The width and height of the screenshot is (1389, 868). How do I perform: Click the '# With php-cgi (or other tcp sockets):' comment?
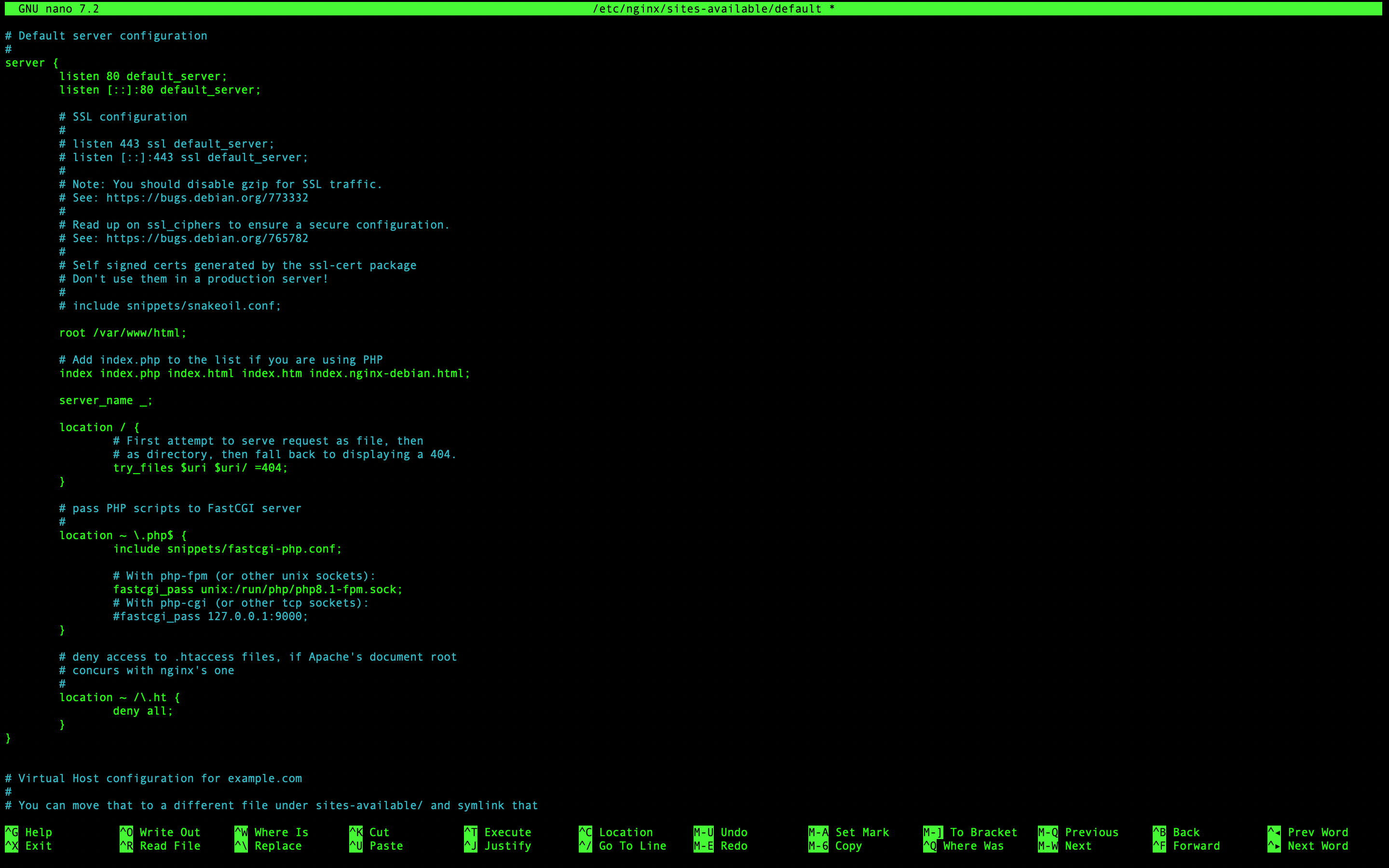click(241, 603)
